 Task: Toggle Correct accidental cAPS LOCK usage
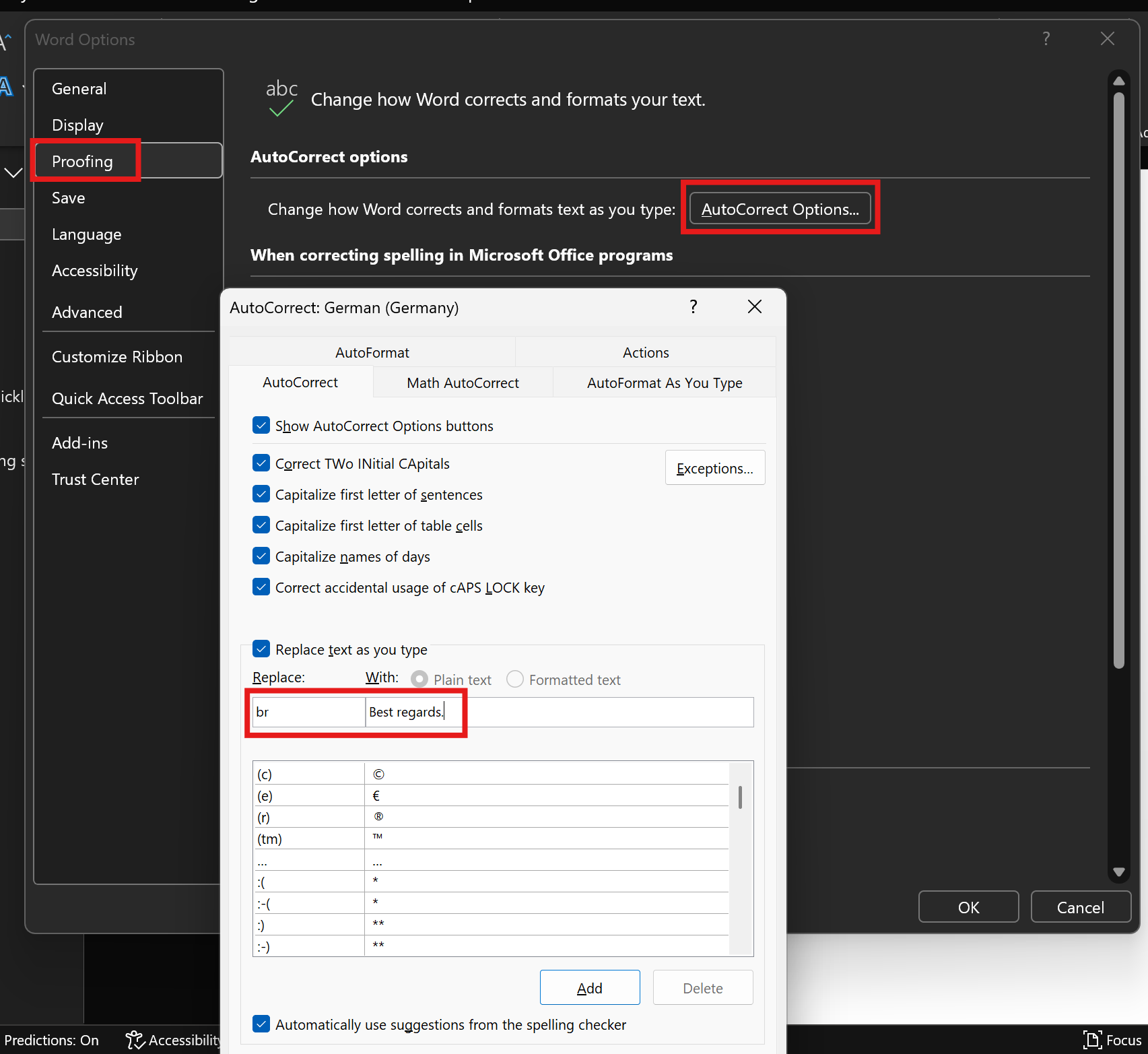pyautogui.click(x=261, y=587)
